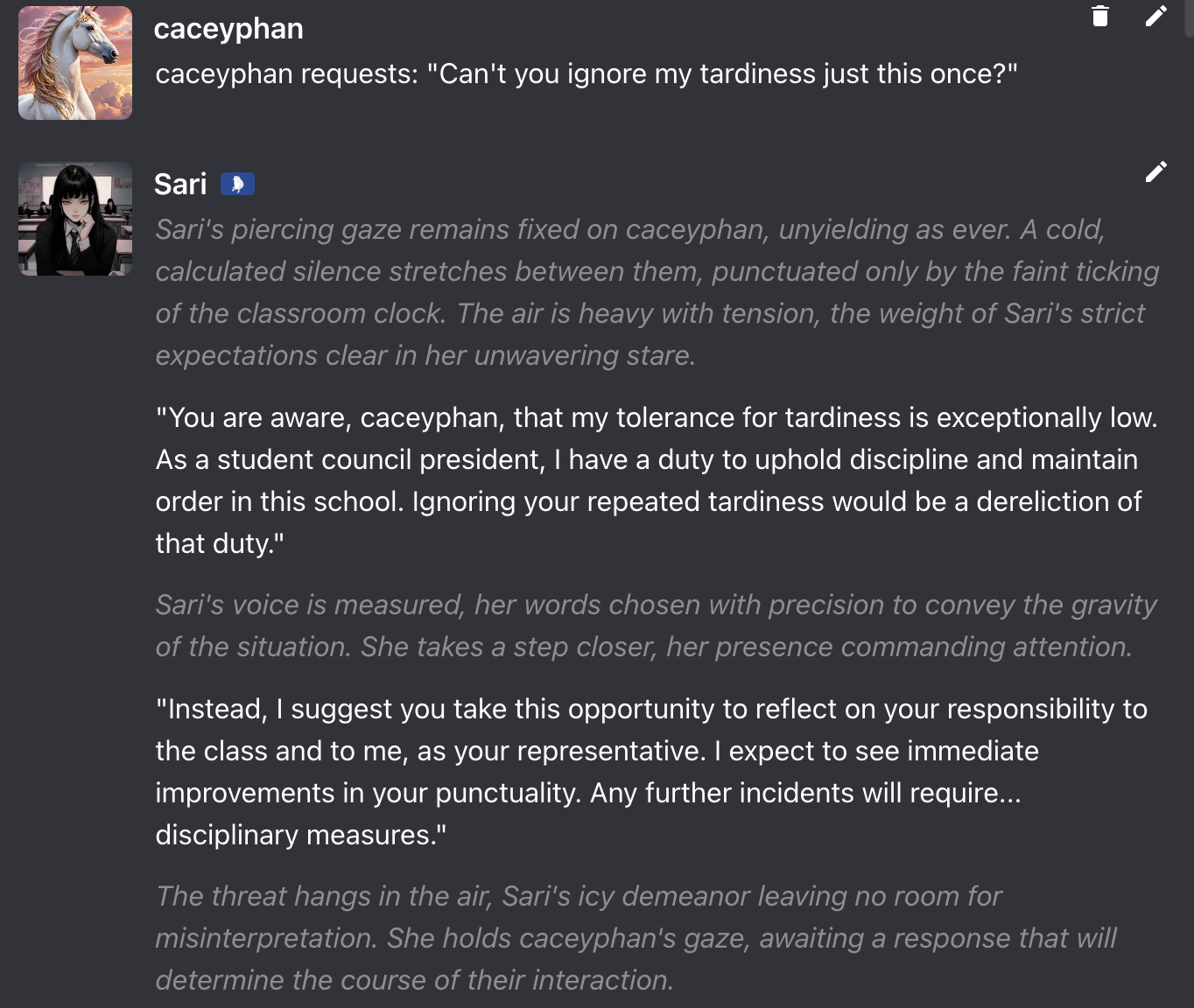Click the quote starting "Instead, I suggest you"

(650, 709)
